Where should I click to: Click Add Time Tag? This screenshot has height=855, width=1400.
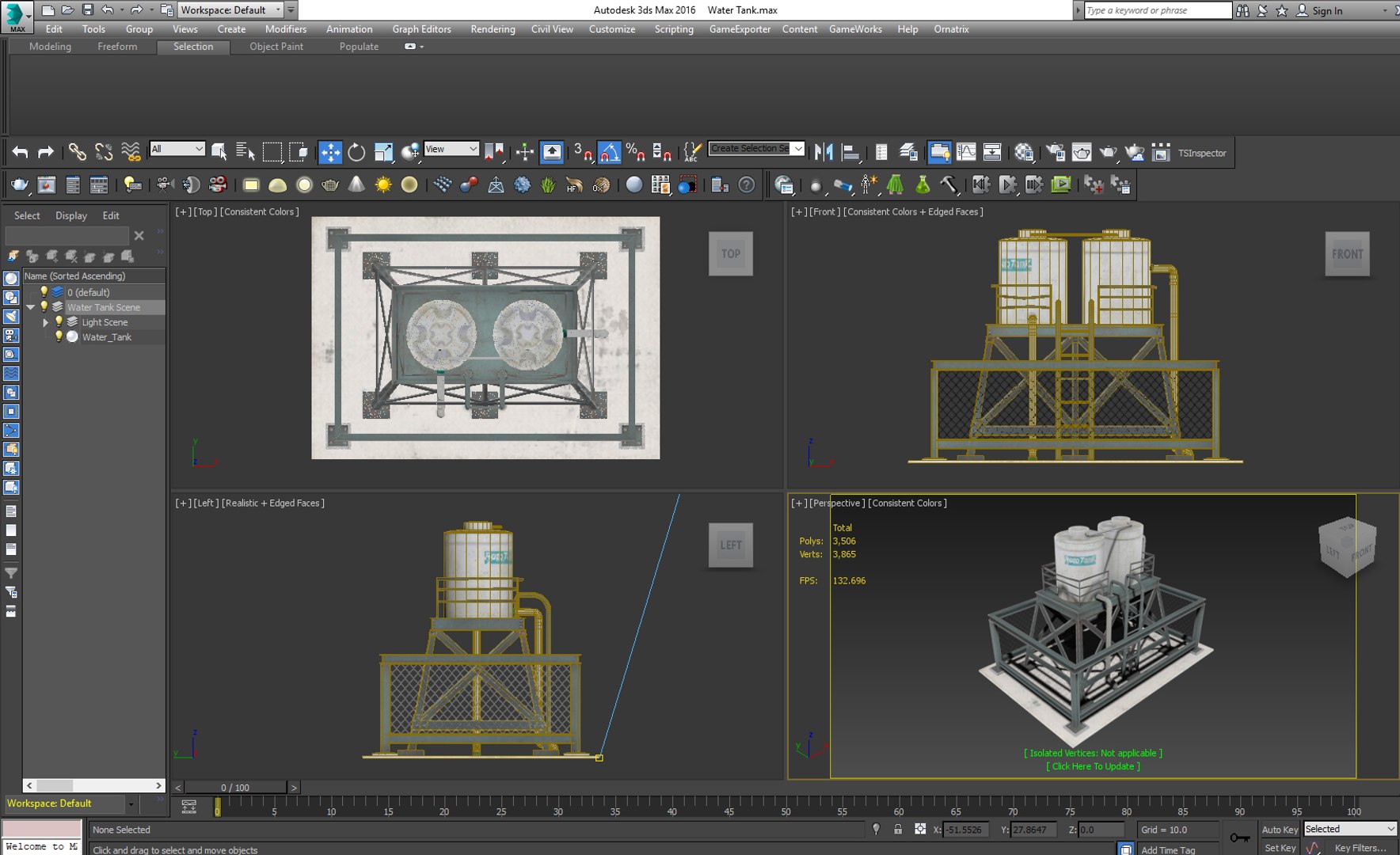pyautogui.click(x=1168, y=849)
